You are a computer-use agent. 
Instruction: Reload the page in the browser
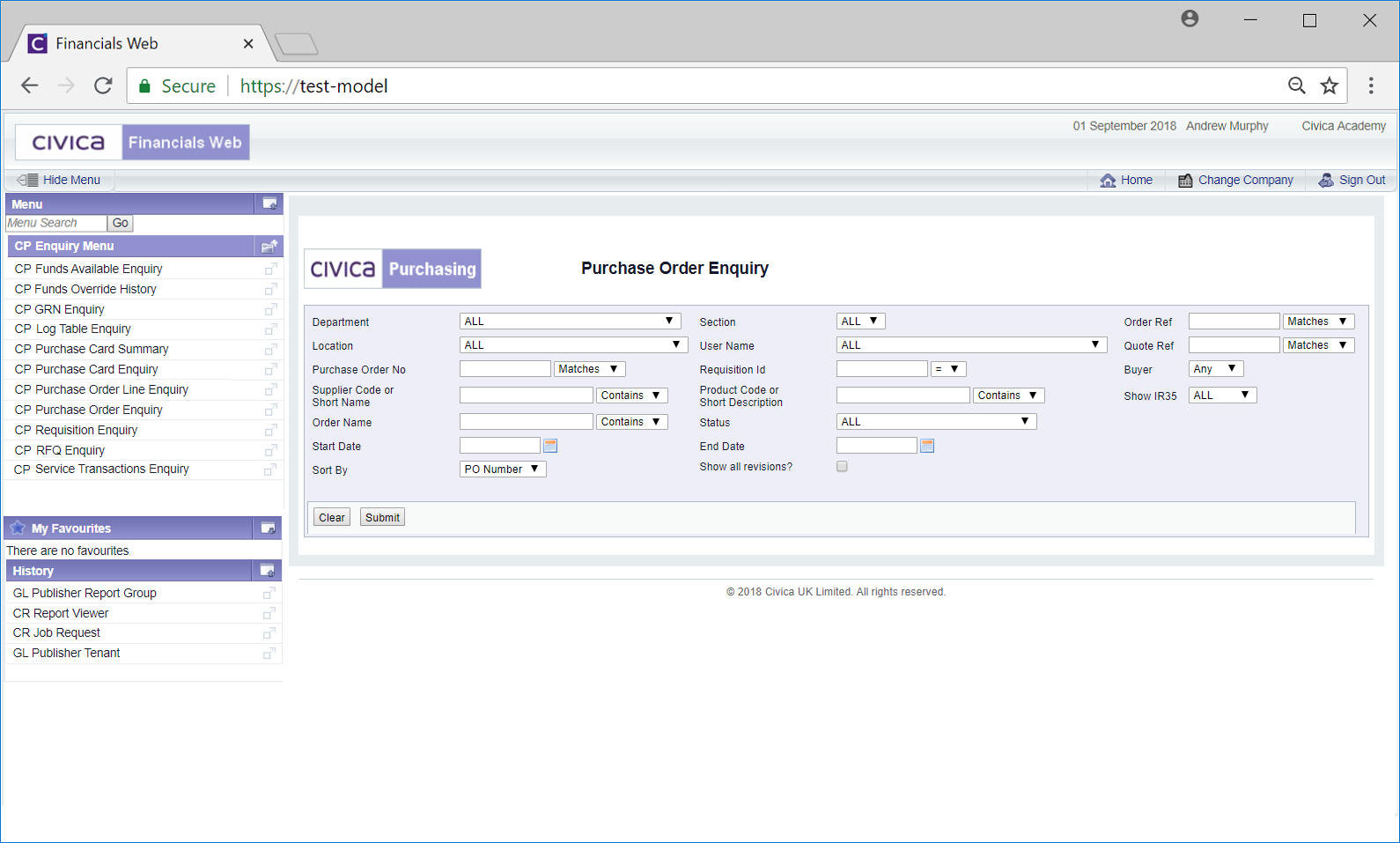pos(103,85)
